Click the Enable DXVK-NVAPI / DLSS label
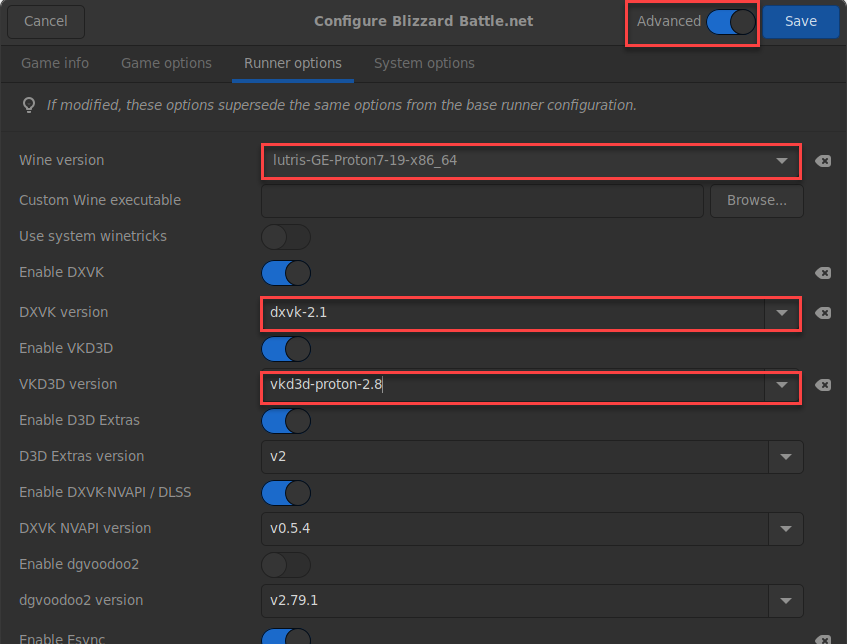 [x=105, y=492]
